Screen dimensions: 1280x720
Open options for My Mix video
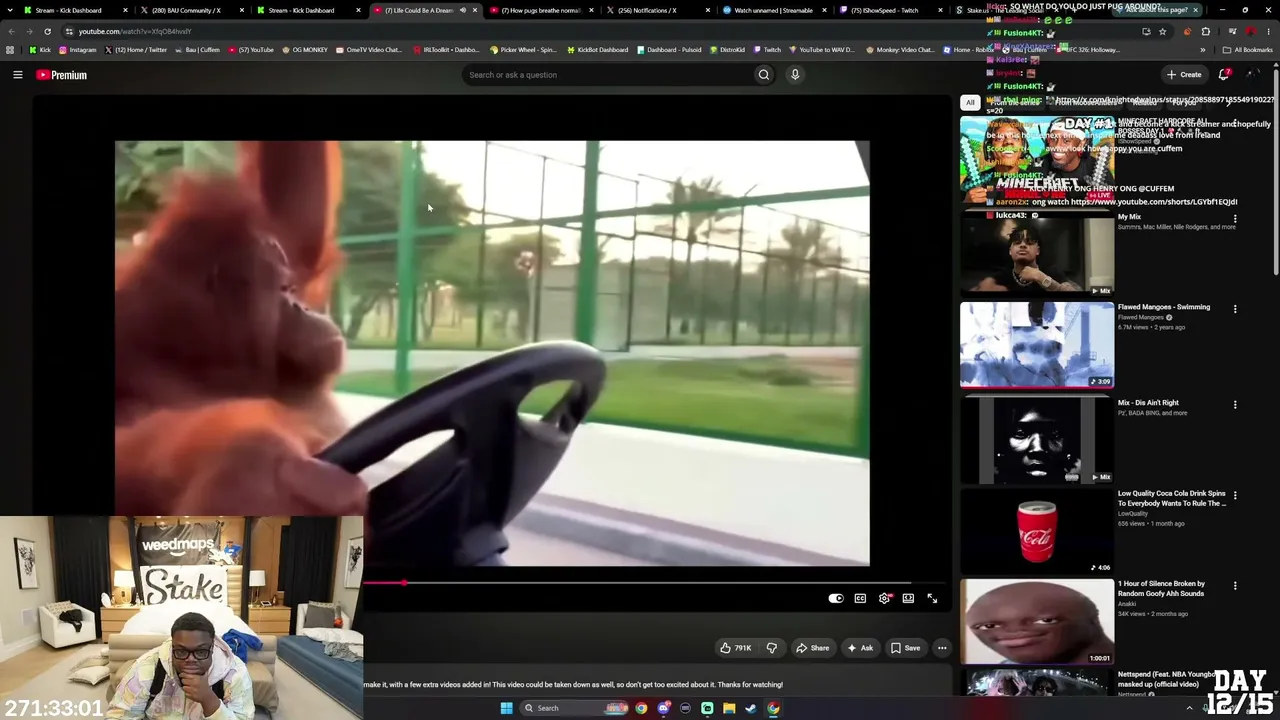pos(1235,219)
